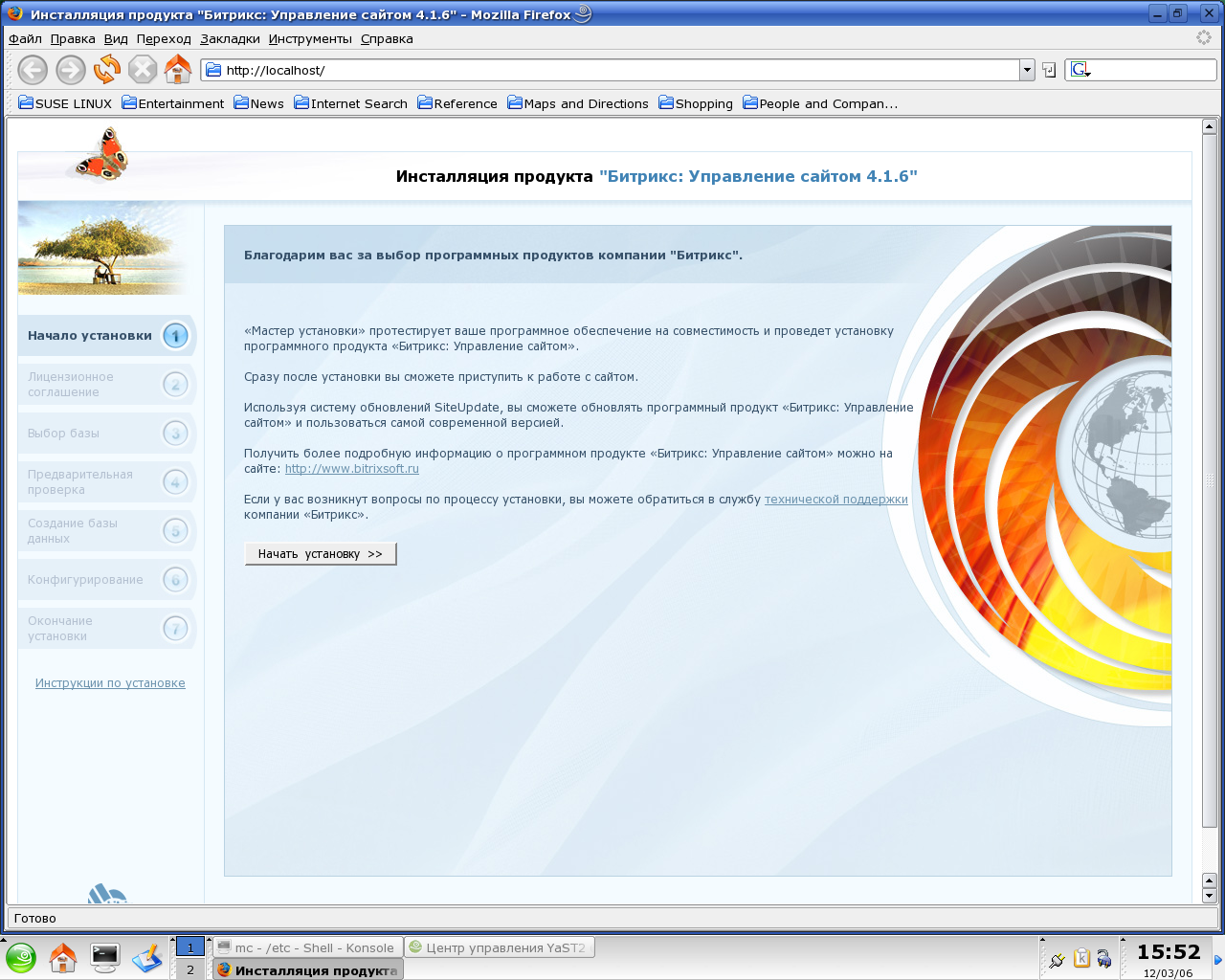Click the address bar with http://localhost/

click(x=611, y=70)
